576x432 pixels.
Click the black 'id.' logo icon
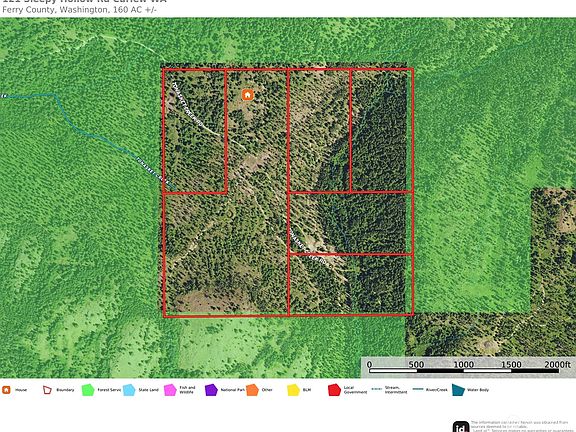pyautogui.click(x=461, y=427)
